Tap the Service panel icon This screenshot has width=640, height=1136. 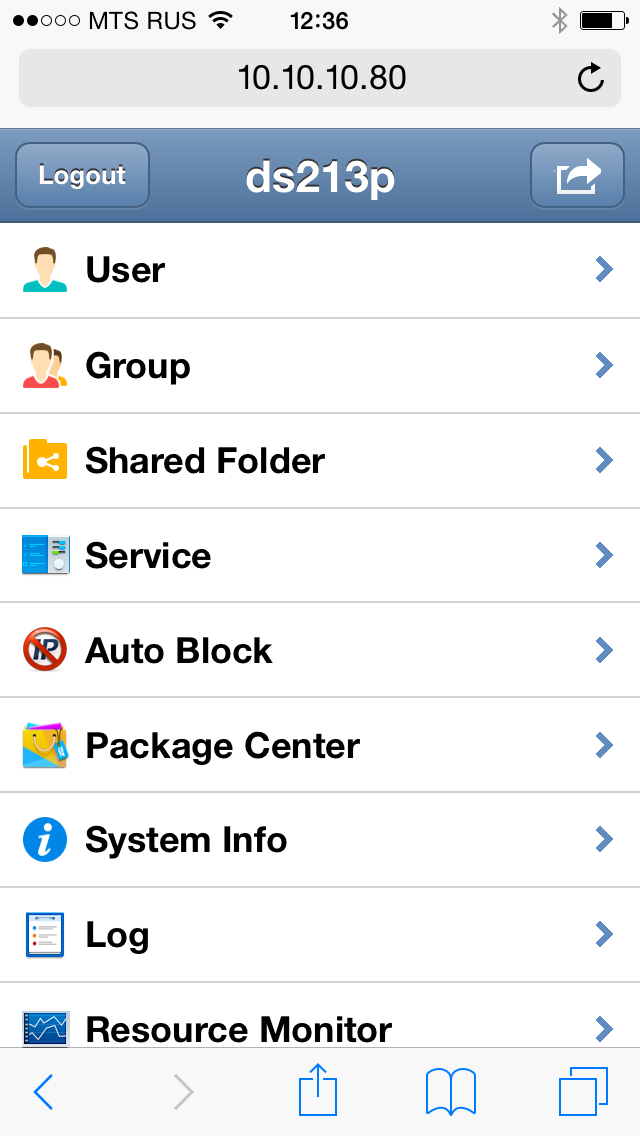click(45, 555)
